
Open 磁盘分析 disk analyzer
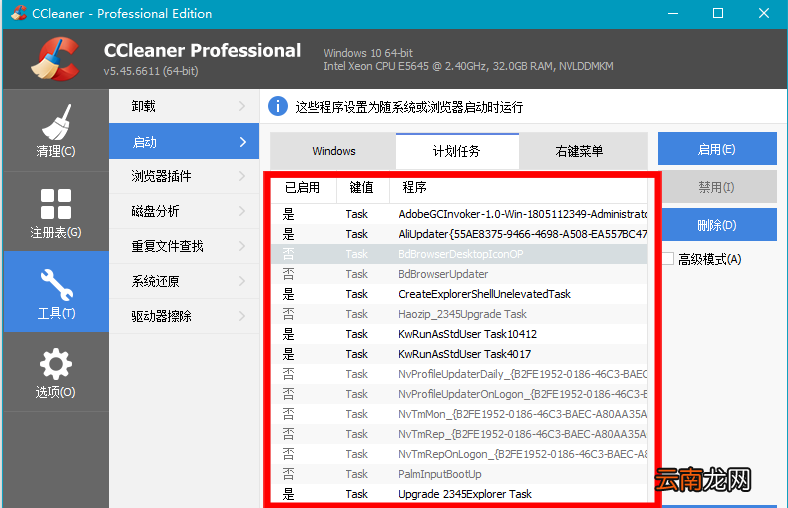184,211
